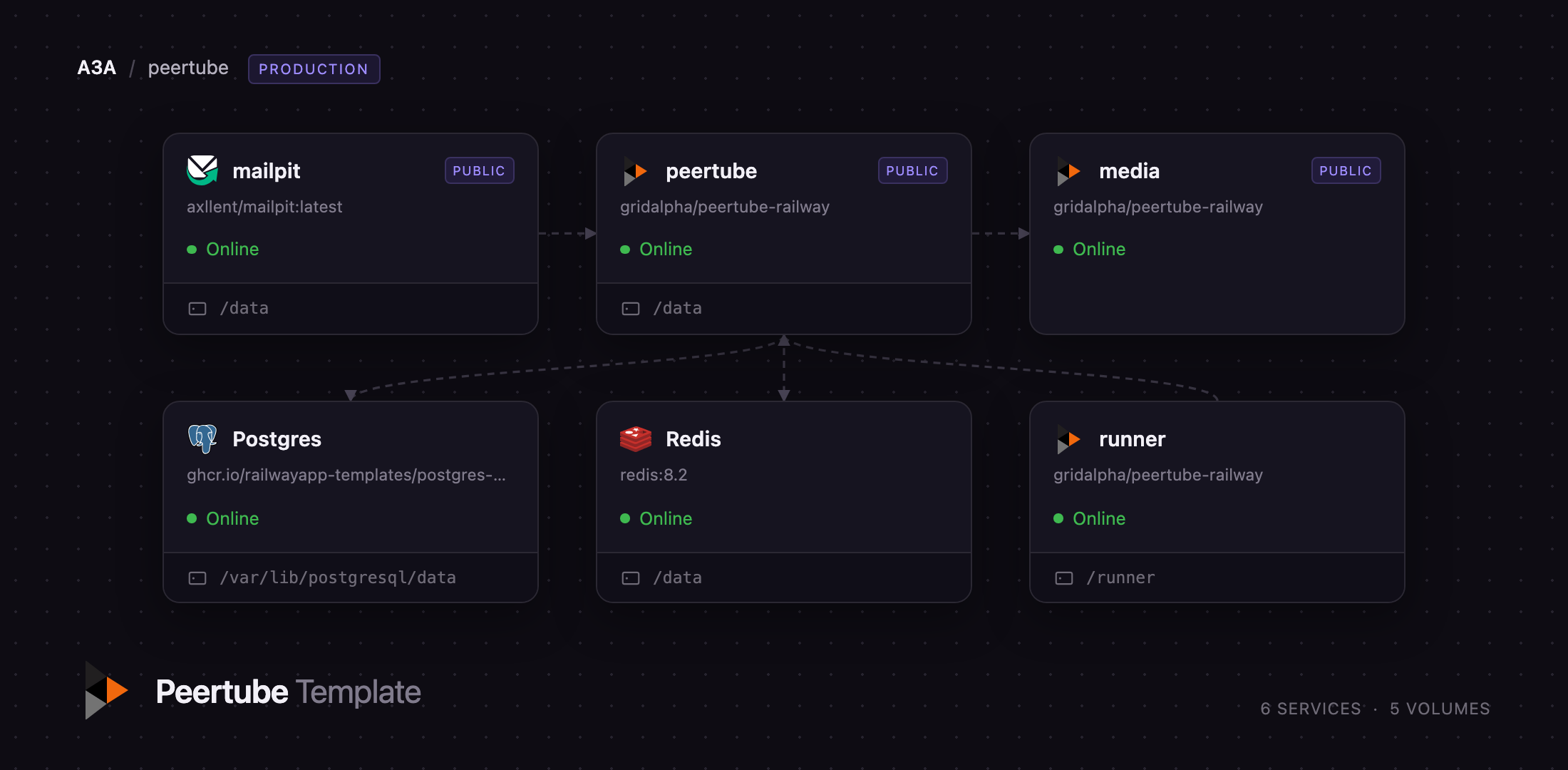Screen dimensions: 1568x770
Task: Select the Redis service title
Action: click(x=693, y=439)
